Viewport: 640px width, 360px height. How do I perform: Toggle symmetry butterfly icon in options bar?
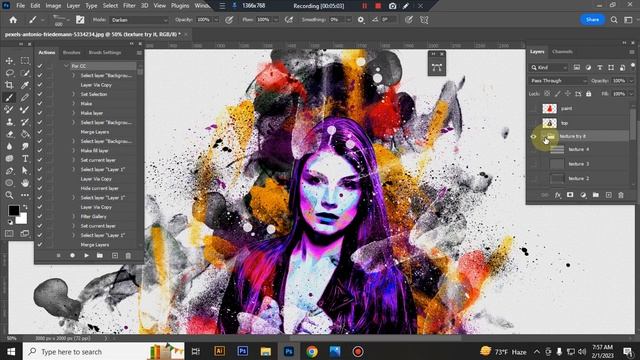424,20
